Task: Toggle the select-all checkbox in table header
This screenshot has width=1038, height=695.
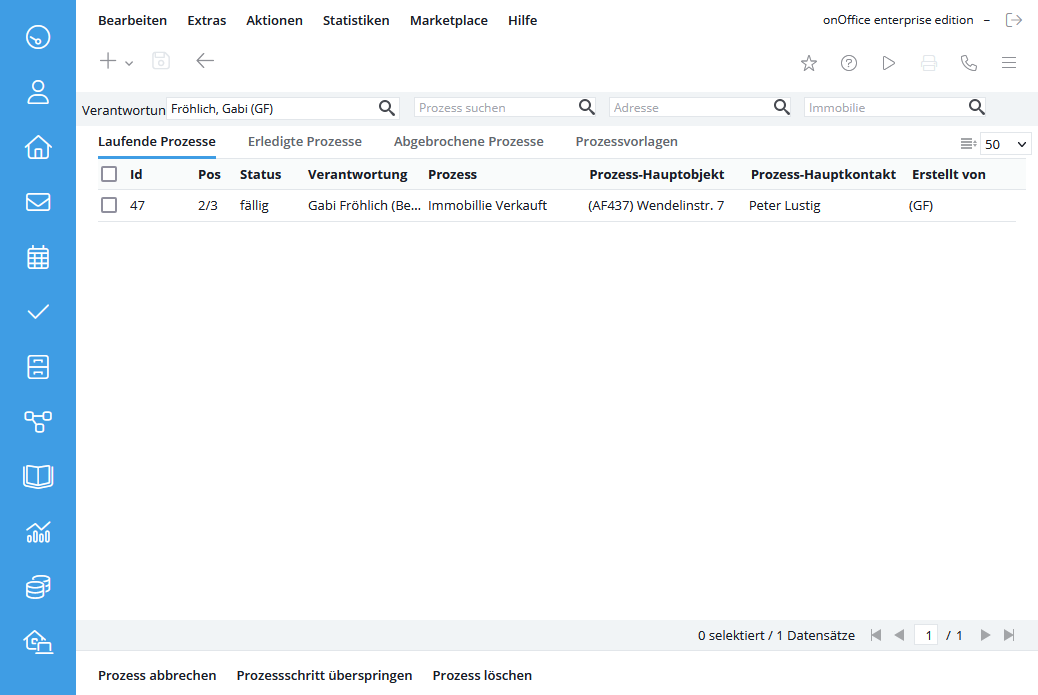Action: (109, 174)
